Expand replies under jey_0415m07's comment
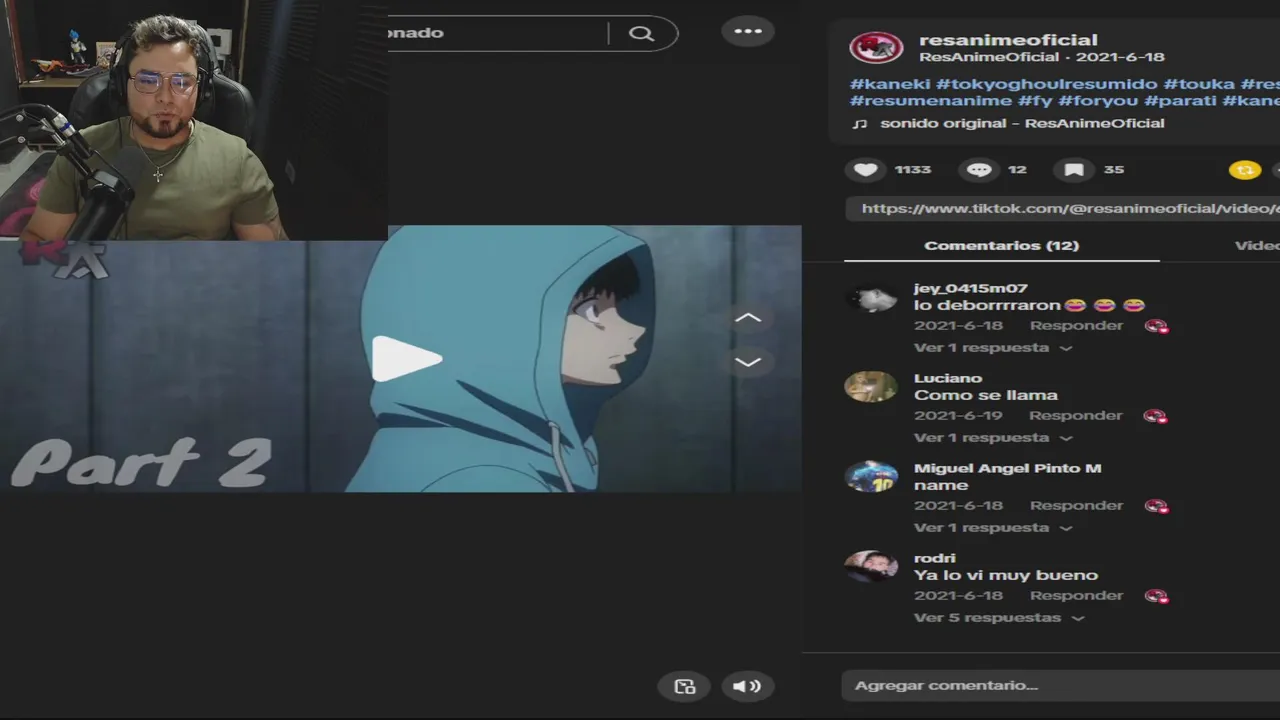The image size is (1280, 720). [x=992, y=348]
